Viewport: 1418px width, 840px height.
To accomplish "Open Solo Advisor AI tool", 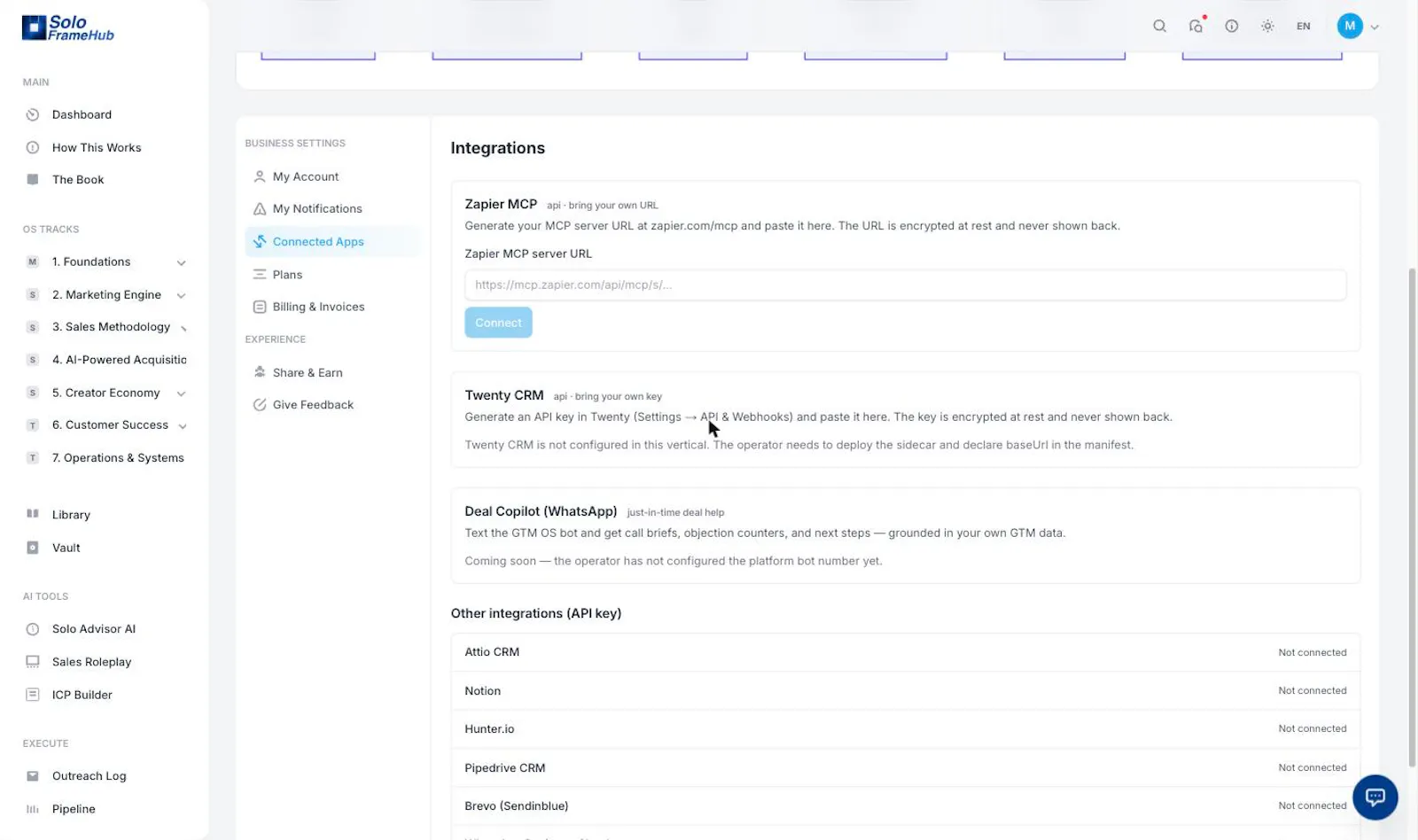I will tap(94, 629).
